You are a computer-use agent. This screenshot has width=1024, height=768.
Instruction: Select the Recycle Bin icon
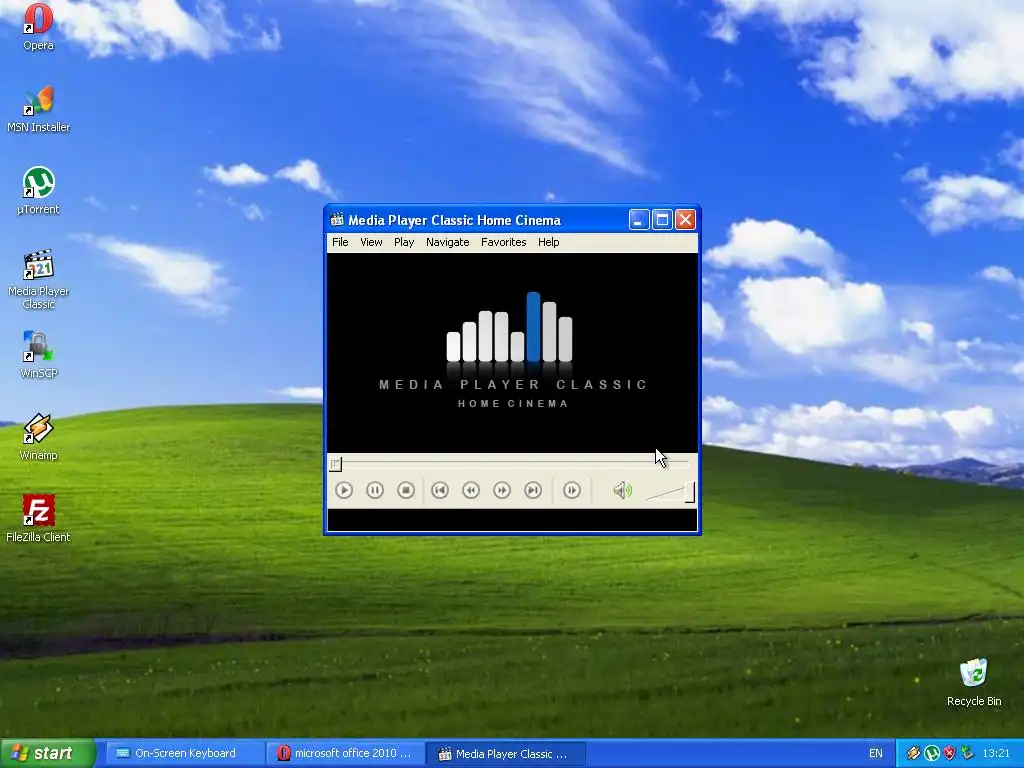click(x=974, y=682)
